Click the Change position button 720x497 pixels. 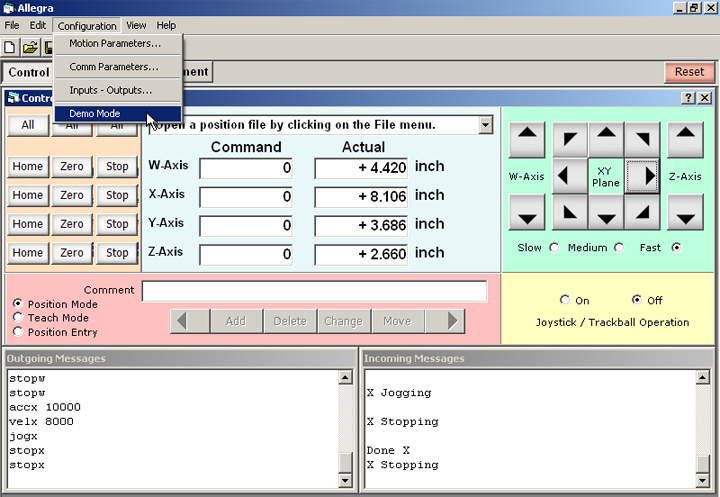coord(343,321)
